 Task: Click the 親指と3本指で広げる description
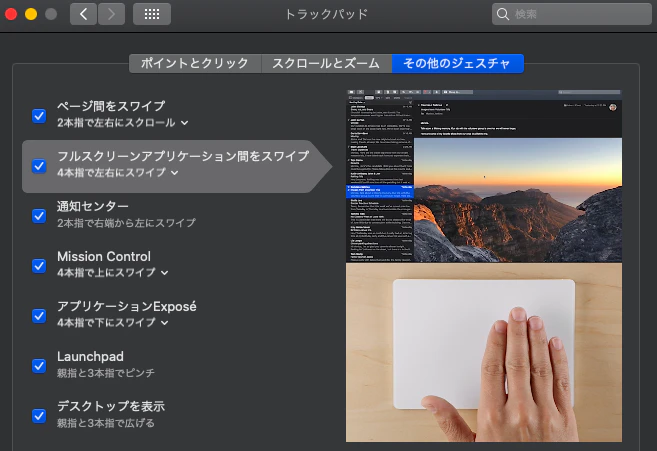(x=106, y=422)
